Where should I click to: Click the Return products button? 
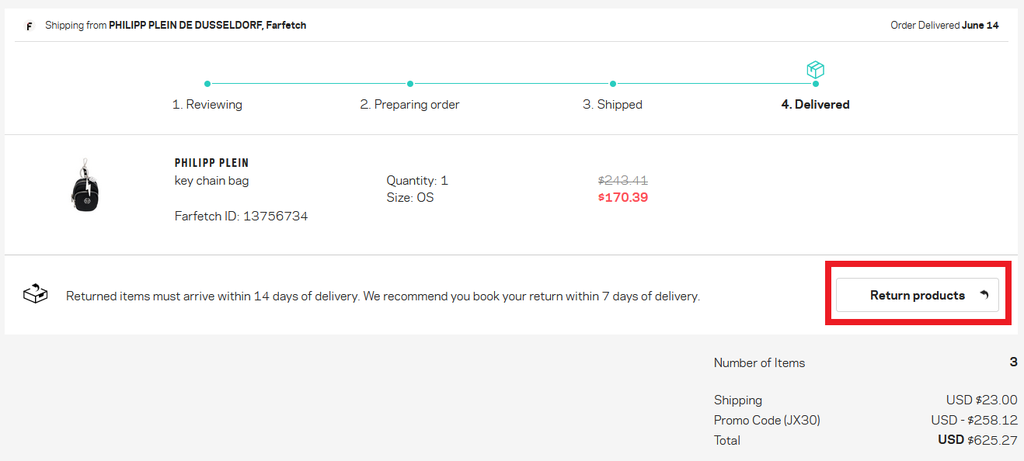pyautogui.click(x=918, y=295)
